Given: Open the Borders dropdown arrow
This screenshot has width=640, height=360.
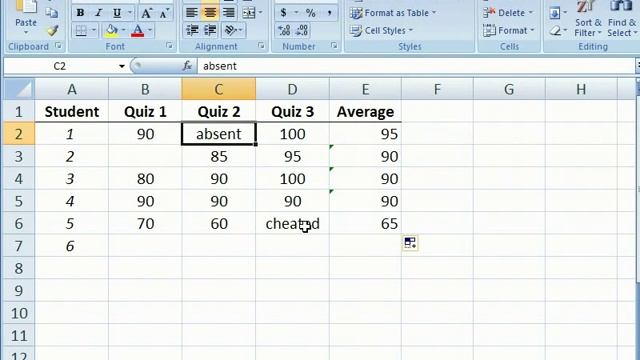Looking at the screenshot, I should (x=93, y=31).
